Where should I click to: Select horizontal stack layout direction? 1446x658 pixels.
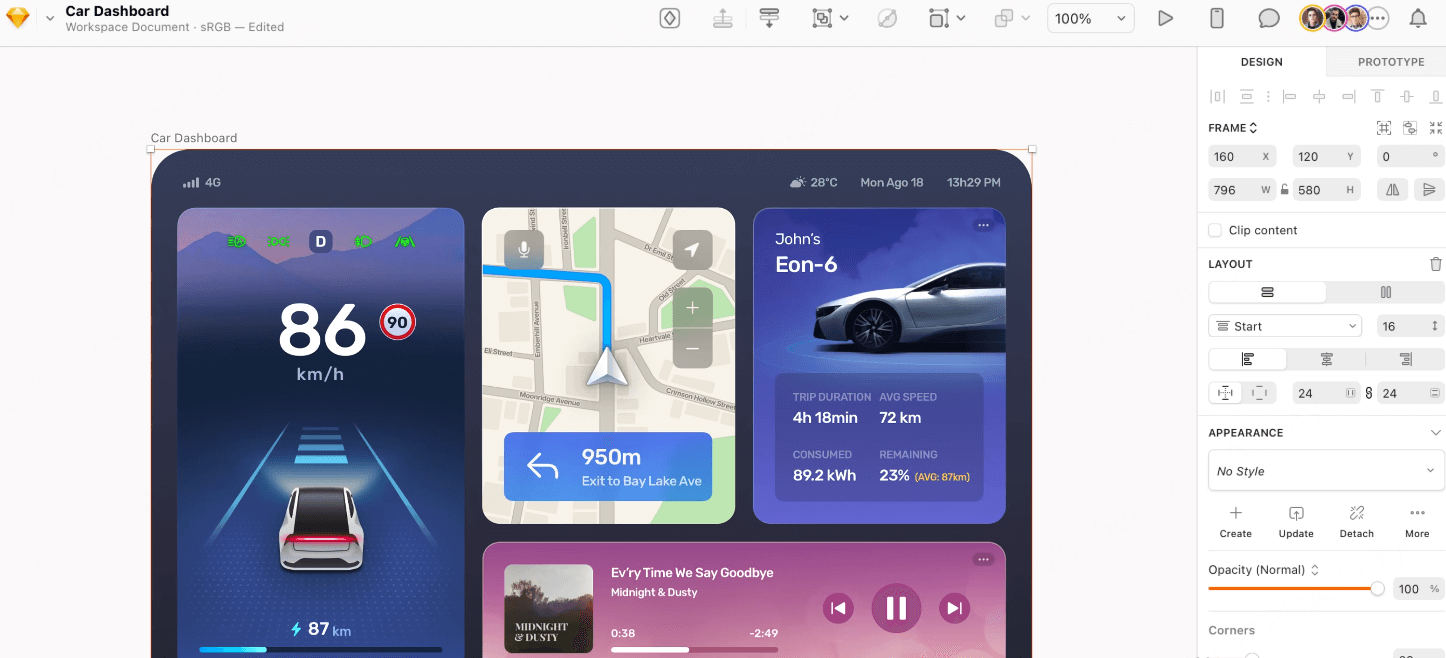[1385, 293]
